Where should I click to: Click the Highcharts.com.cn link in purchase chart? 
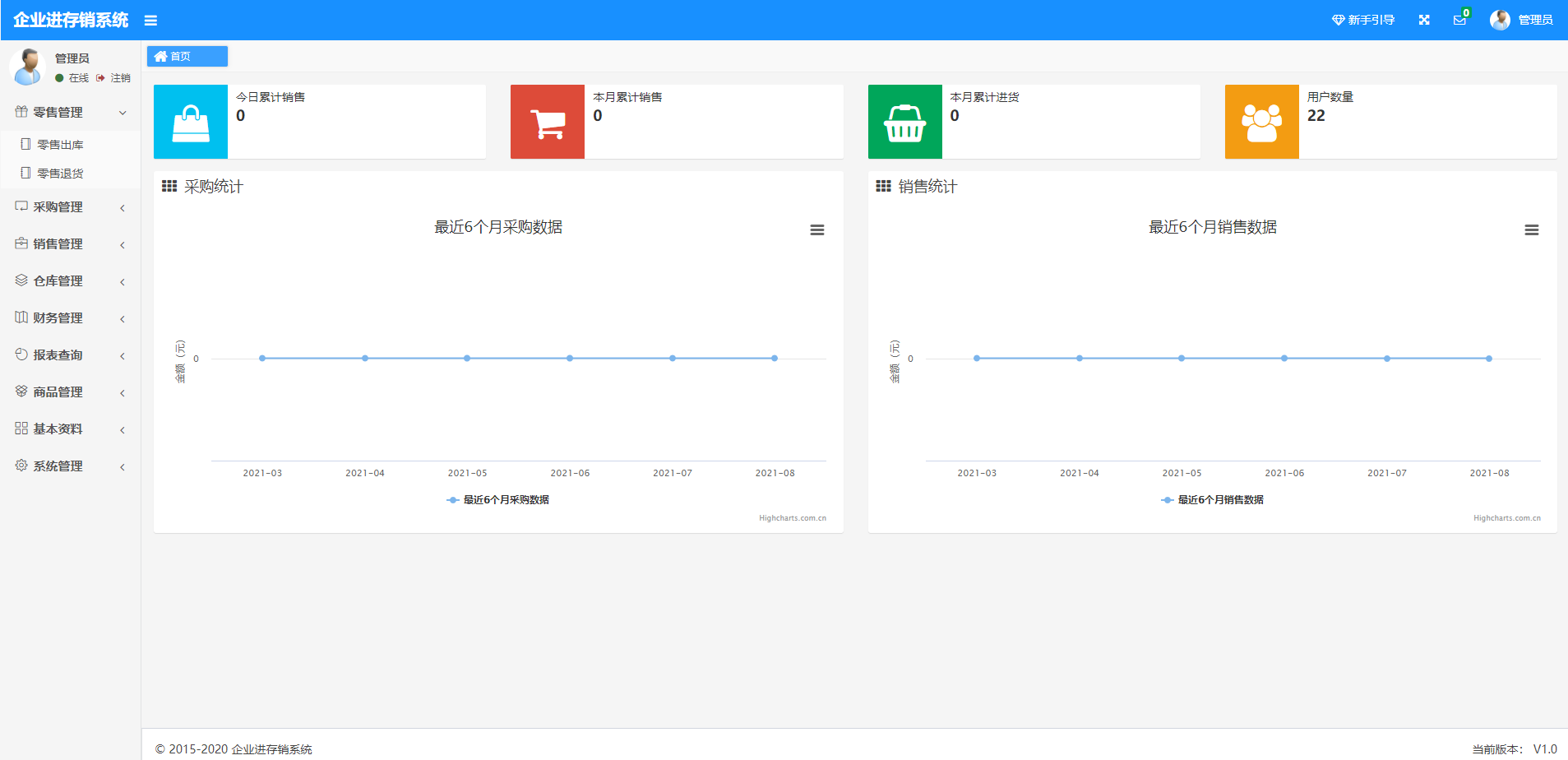(793, 518)
